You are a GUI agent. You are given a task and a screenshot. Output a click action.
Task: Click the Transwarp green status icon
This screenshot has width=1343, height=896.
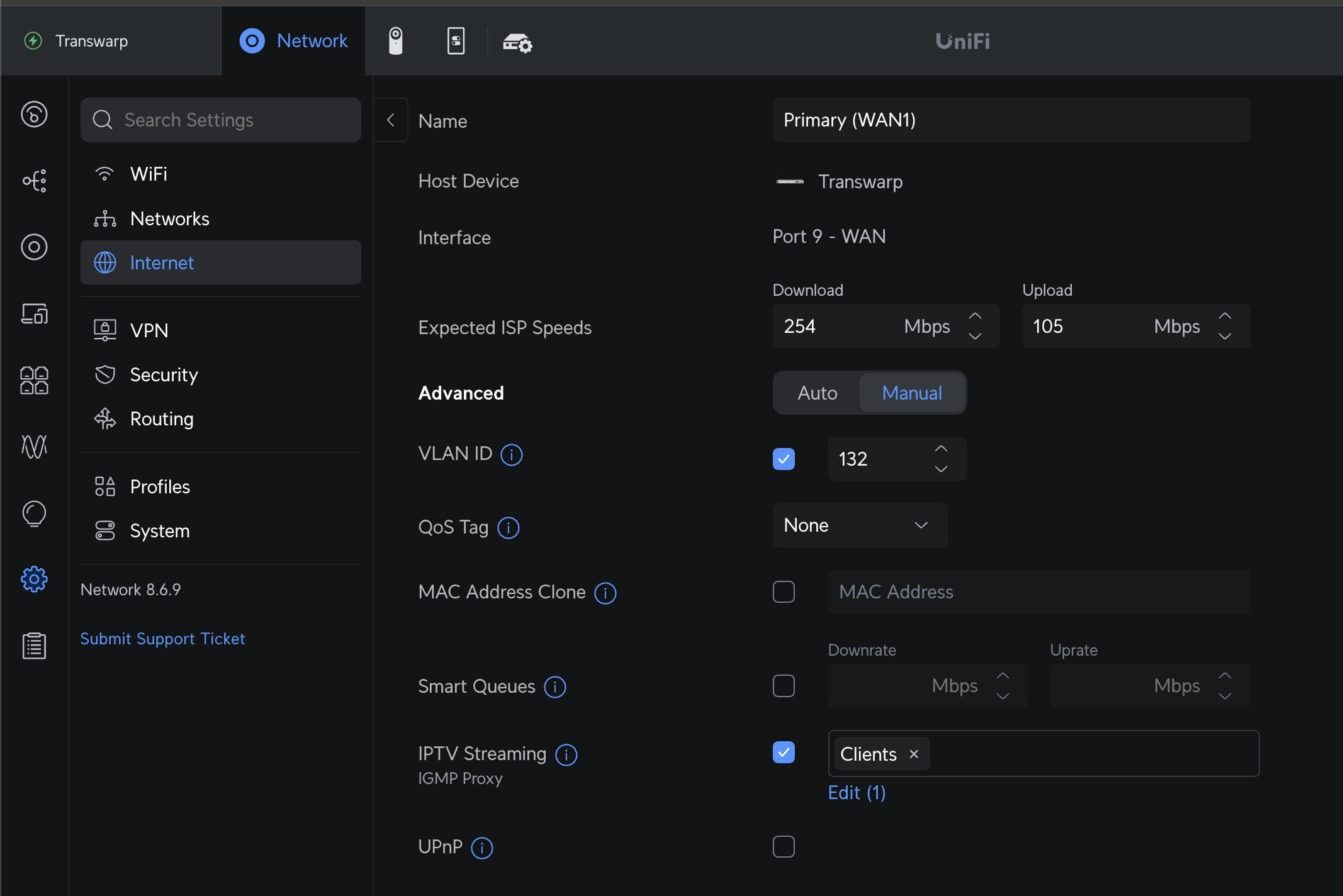pos(33,41)
